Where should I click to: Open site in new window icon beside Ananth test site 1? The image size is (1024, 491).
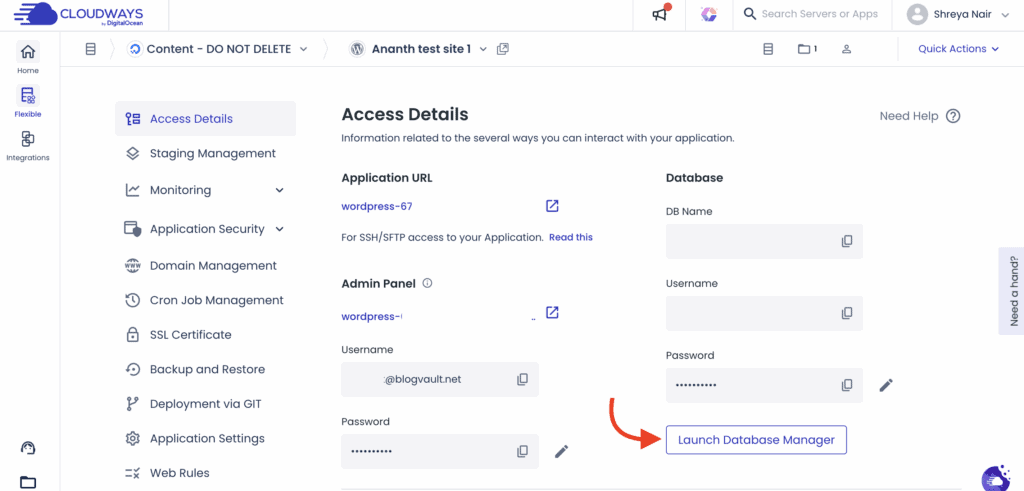503,49
